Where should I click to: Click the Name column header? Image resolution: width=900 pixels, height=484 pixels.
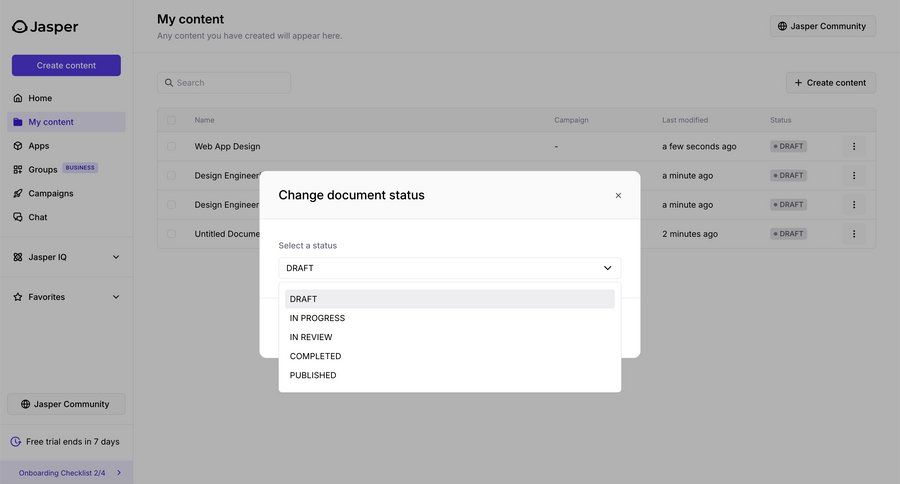click(x=204, y=120)
